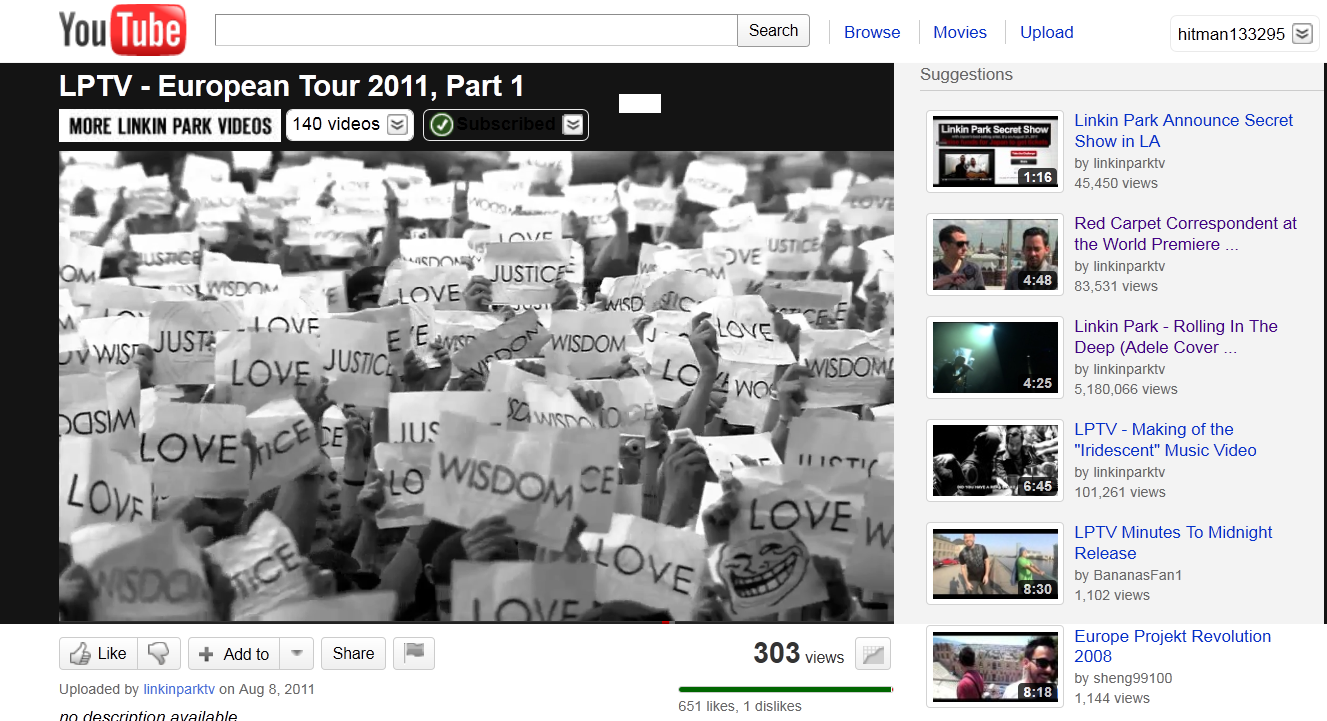Open 'Europe Projekt Revolution 2008' title link

[1173, 646]
